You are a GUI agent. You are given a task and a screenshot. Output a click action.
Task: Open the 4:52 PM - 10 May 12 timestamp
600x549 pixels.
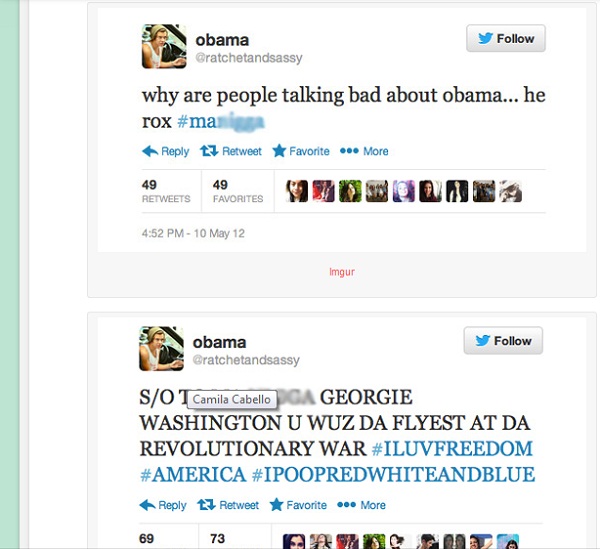click(193, 233)
